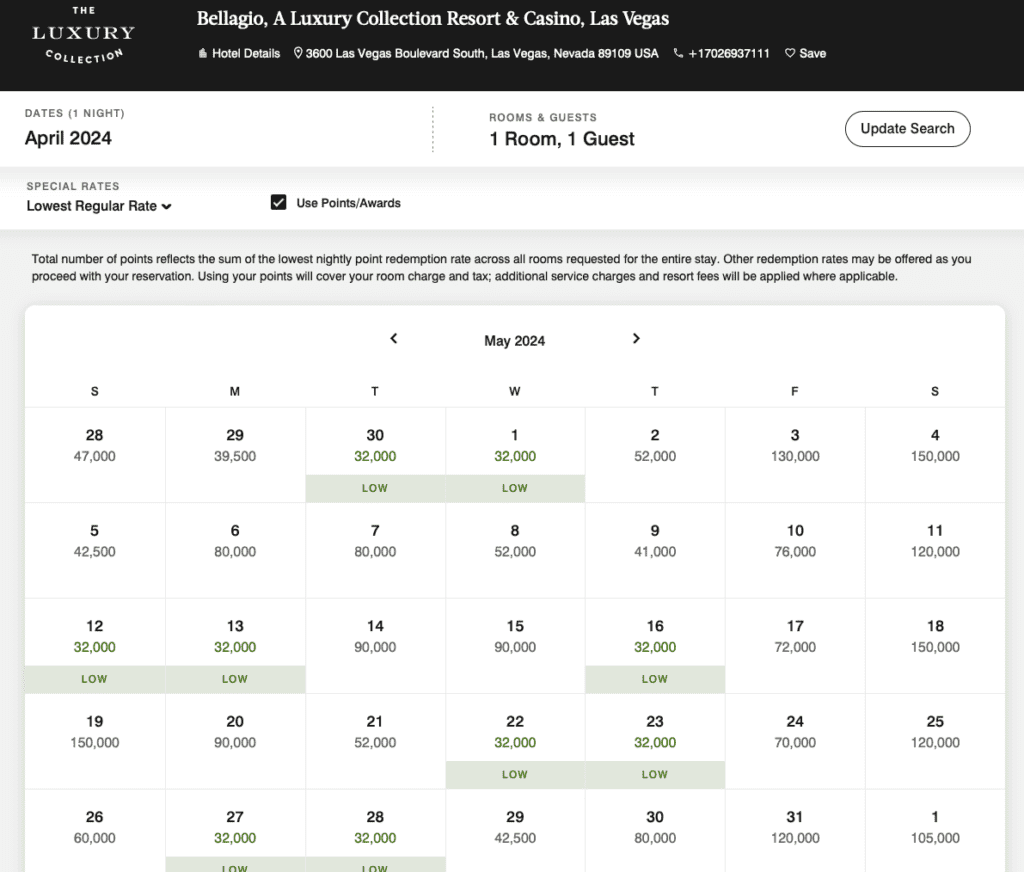The image size is (1024, 872).
Task: Expand the Lowest Regular Rate dropdown
Action: coord(99,206)
